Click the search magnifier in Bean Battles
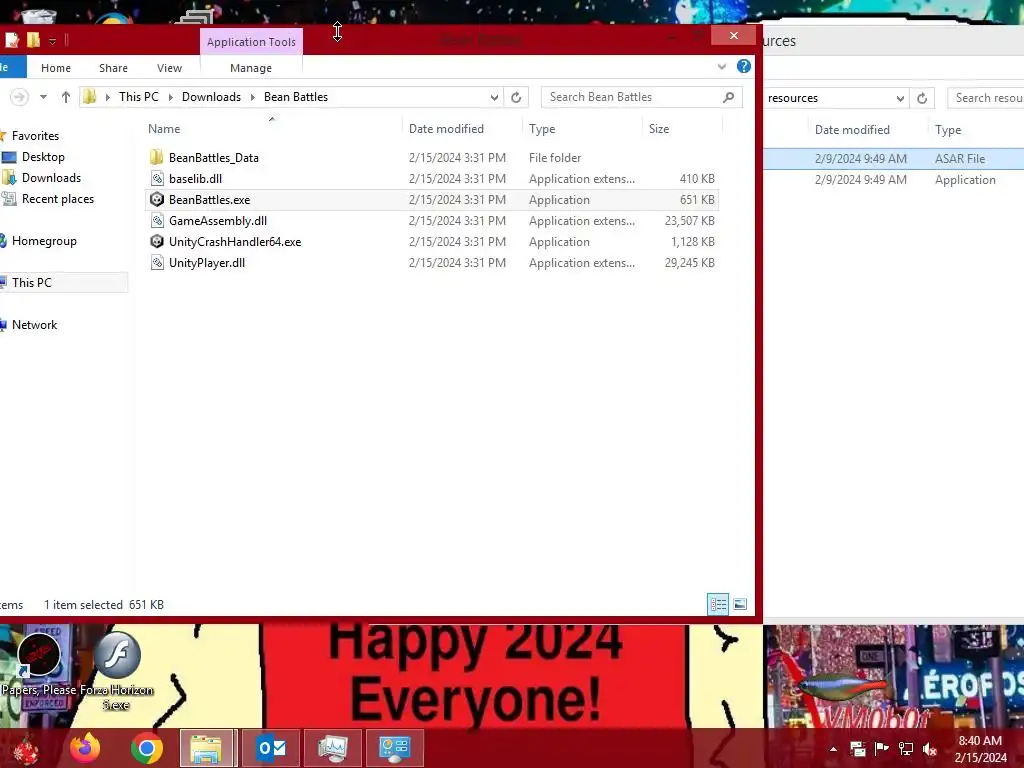1024x768 pixels. [x=729, y=97]
